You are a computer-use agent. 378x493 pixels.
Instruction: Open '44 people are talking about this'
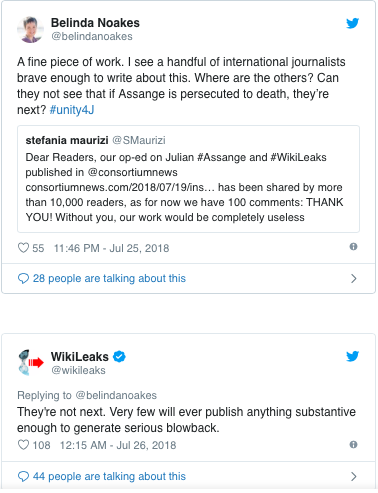pos(109,476)
